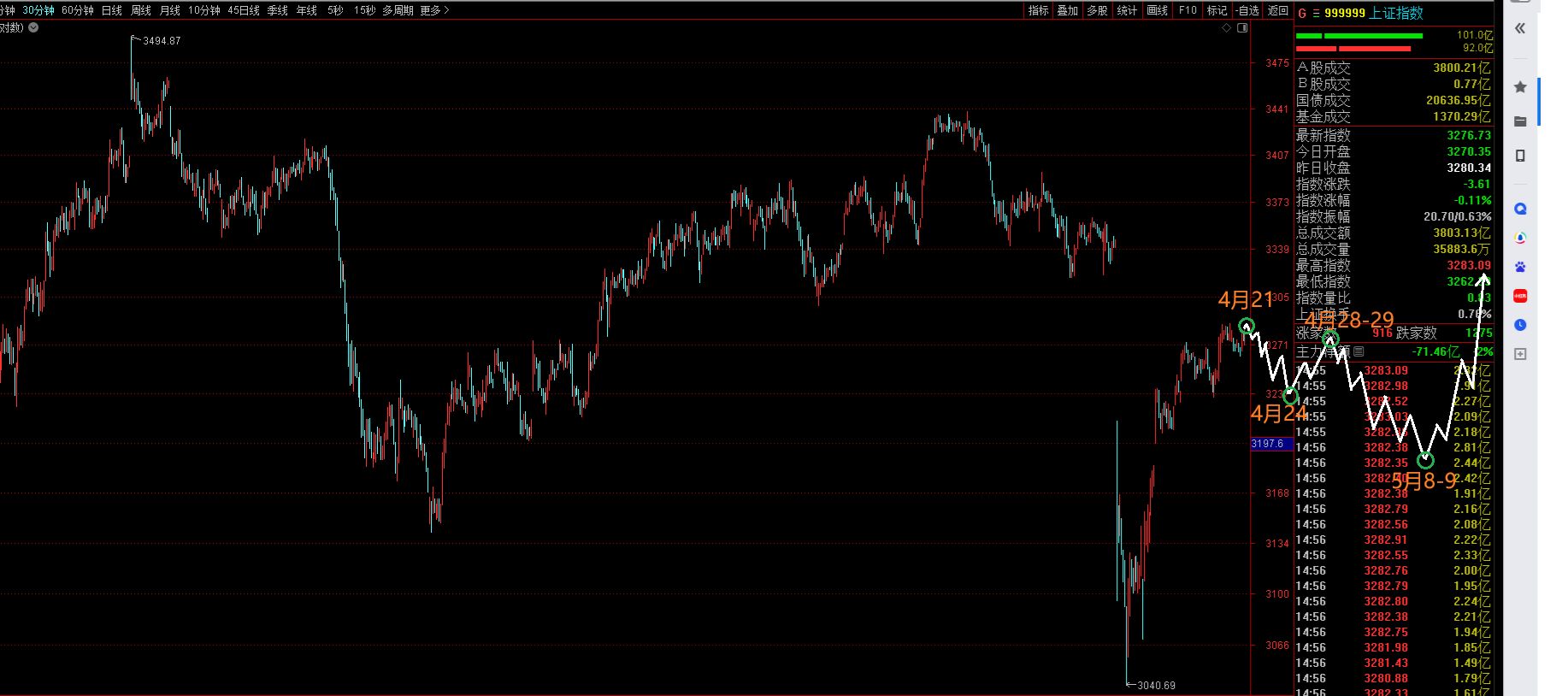The image size is (1568, 696).
Task: Click the mobile phone icon in sidebar
Action: 1520,156
